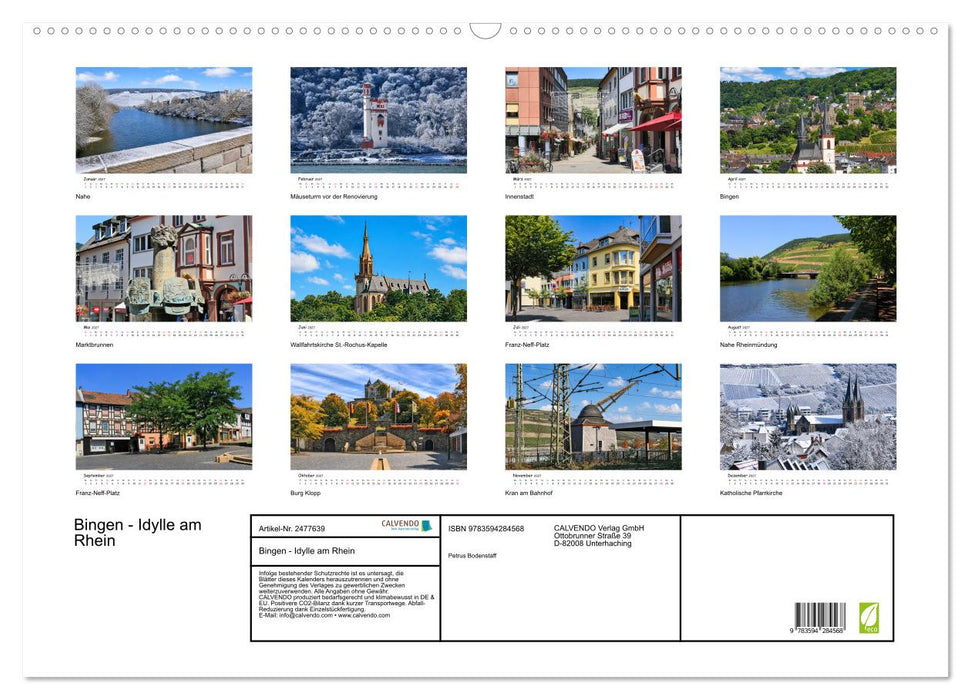Viewport: 971px width, 700px height.
Task: Click the 'Bingen' caption under April photo
Action: 729,196
